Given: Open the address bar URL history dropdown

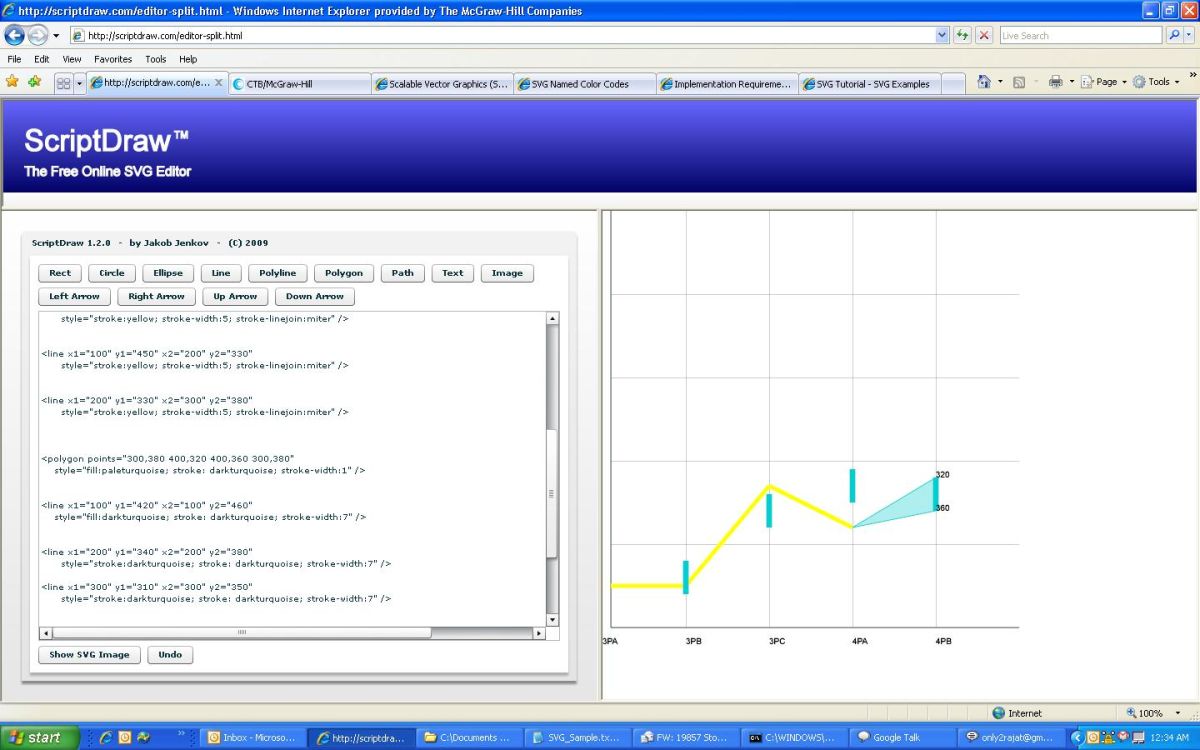Looking at the screenshot, I should click(x=942, y=35).
